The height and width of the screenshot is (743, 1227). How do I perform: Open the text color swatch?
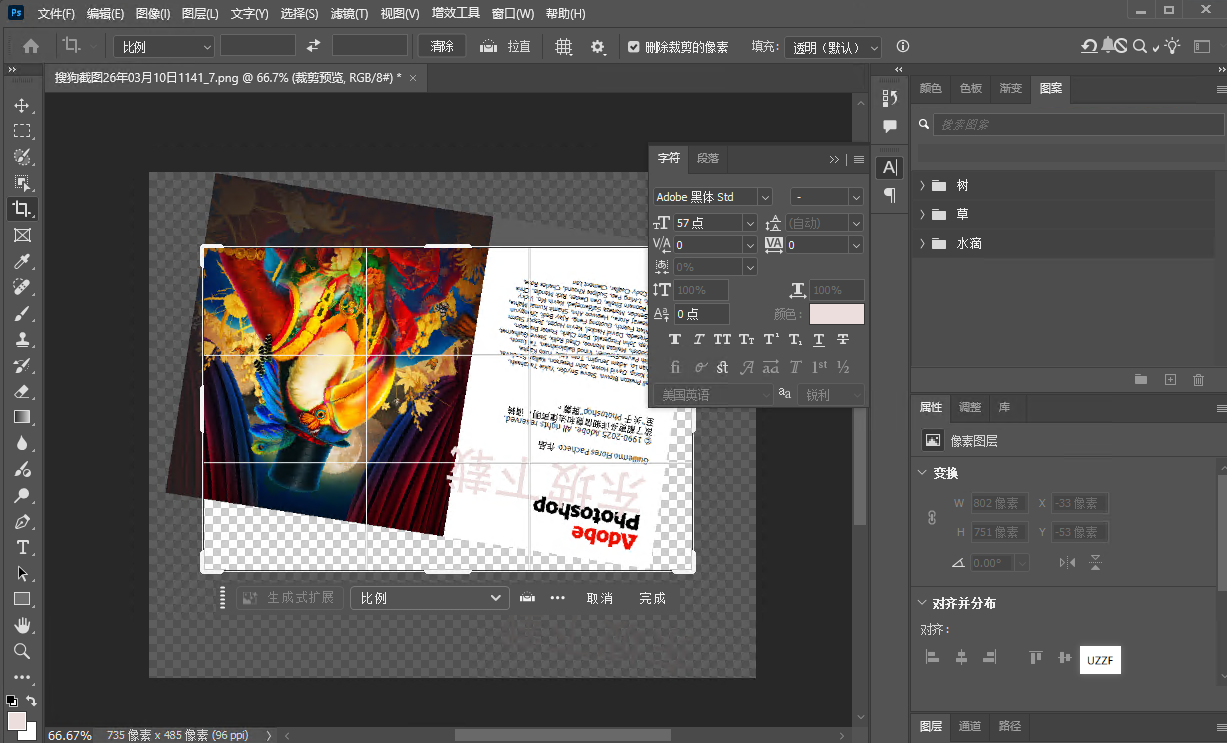pyautogui.click(x=837, y=314)
